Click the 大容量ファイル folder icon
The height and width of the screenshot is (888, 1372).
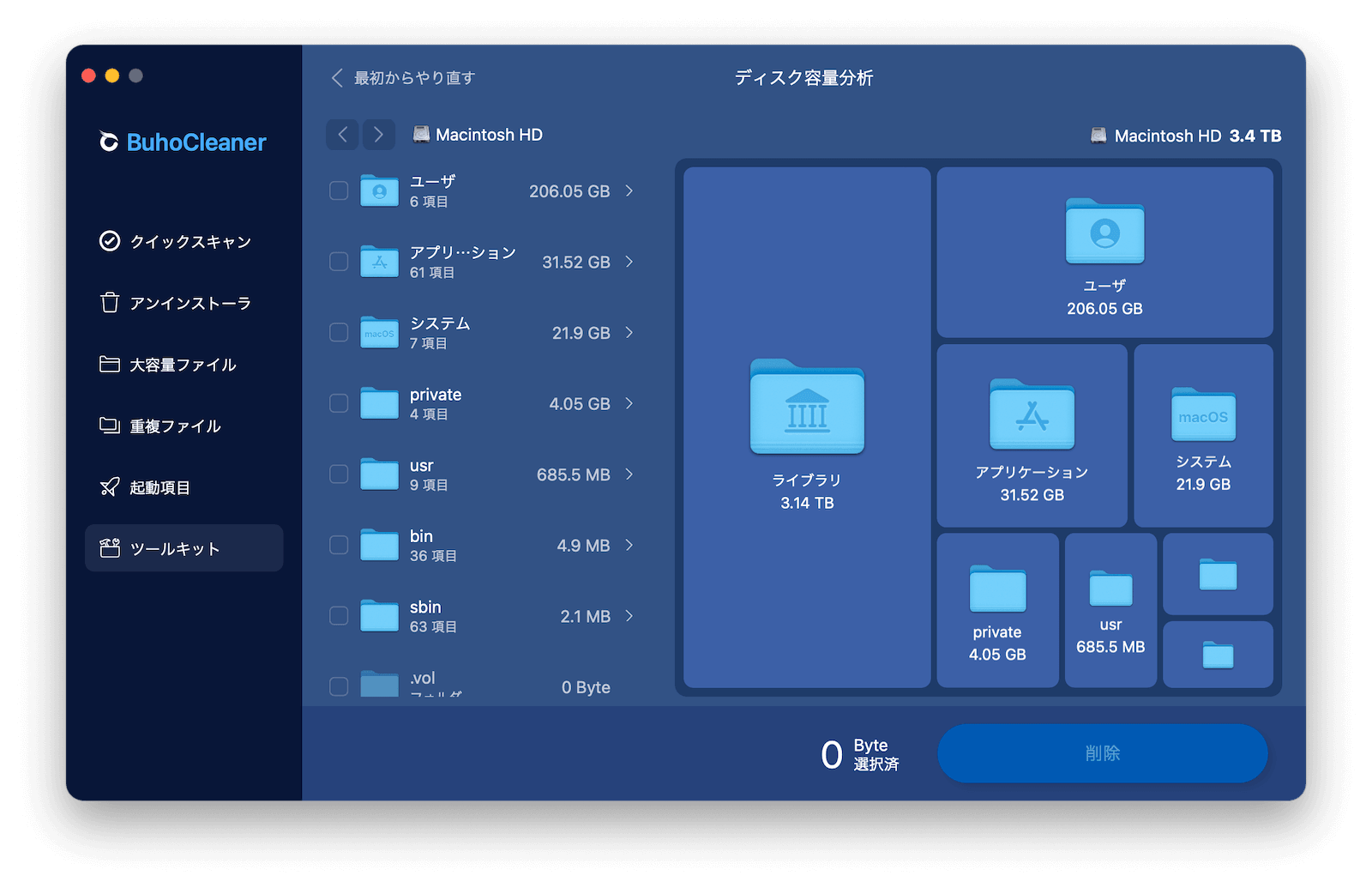coord(110,365)
